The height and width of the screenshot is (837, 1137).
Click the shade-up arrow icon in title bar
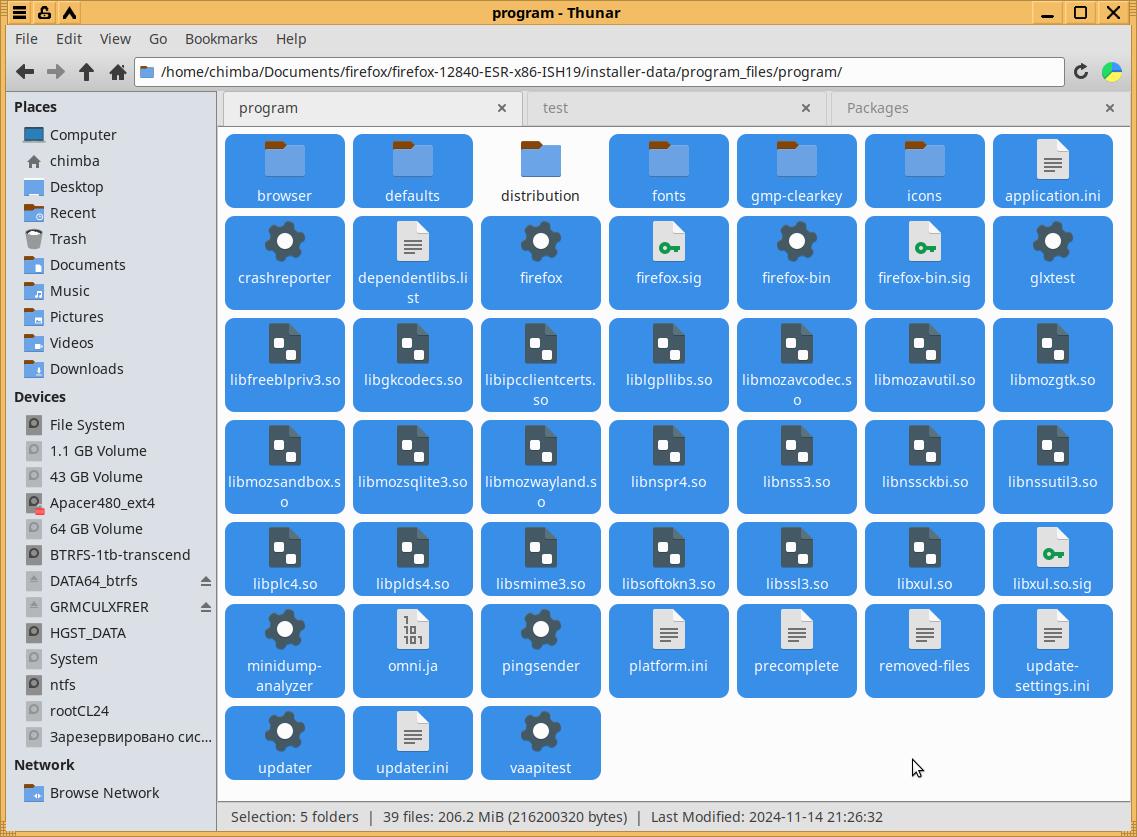tap(70, 12)
